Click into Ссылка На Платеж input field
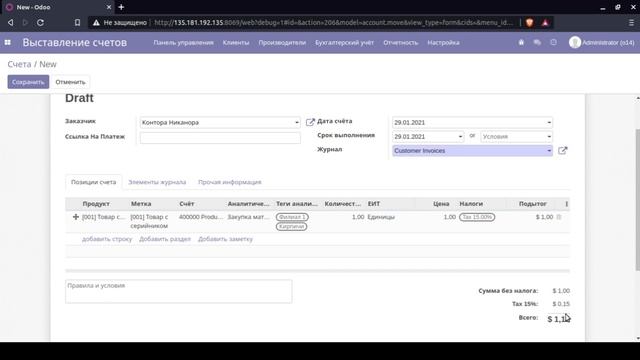The height and width of the screenshot is (360, 640). tap(220, 138)
